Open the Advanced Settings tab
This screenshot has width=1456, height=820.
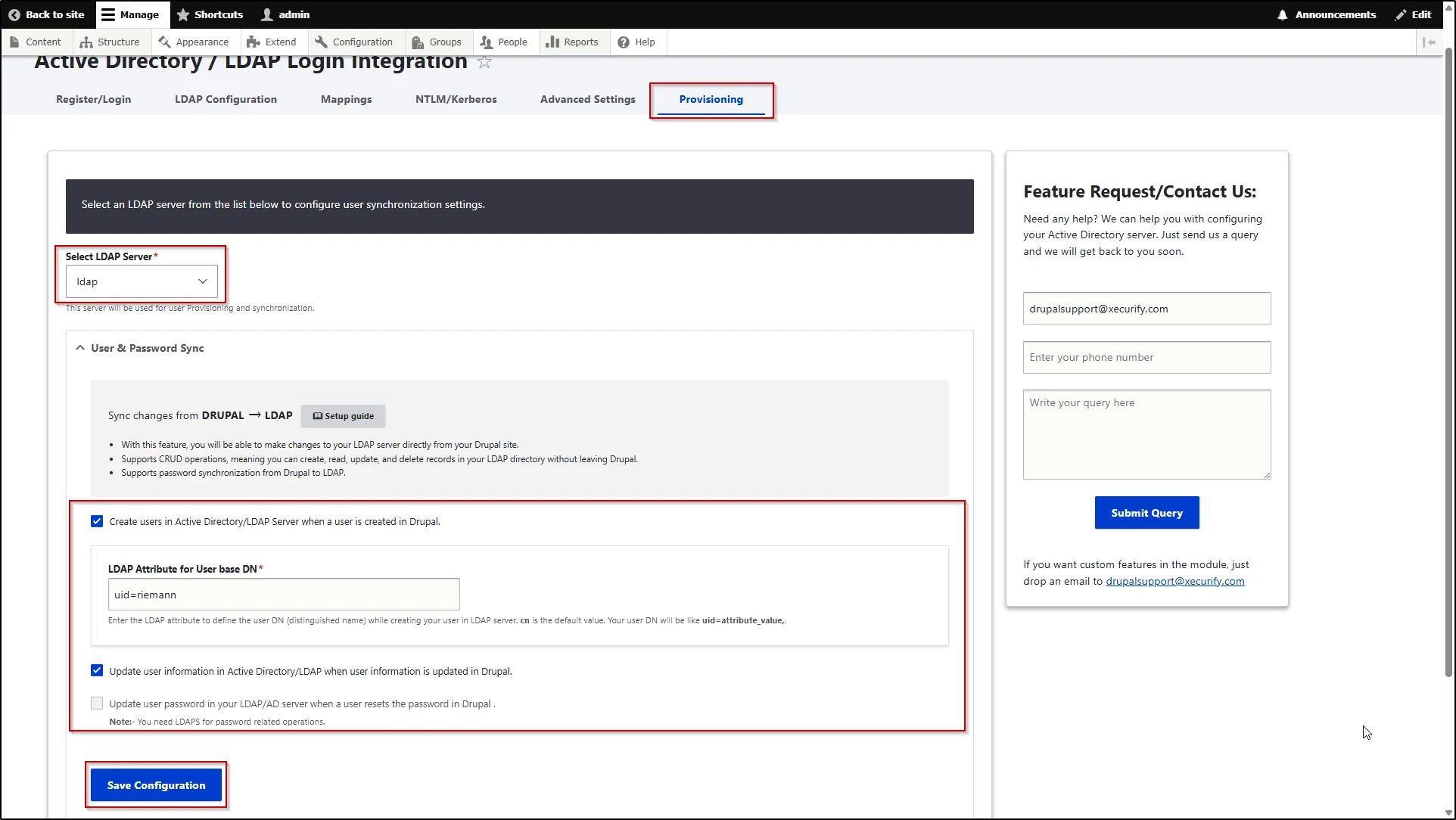click(587, 99)
